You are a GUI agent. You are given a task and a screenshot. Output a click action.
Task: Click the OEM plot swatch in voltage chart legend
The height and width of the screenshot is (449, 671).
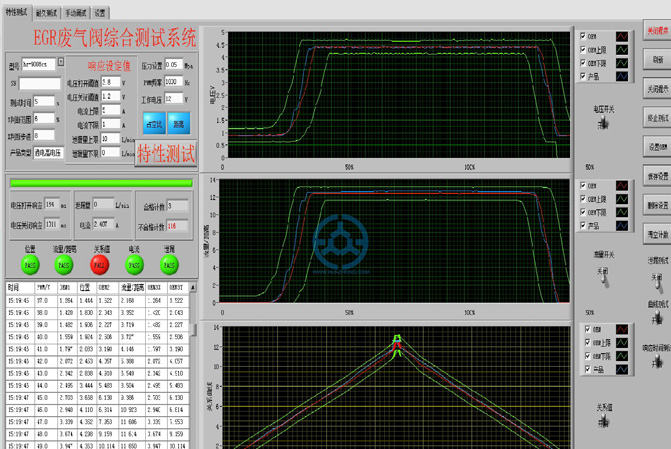click(622, 36)
